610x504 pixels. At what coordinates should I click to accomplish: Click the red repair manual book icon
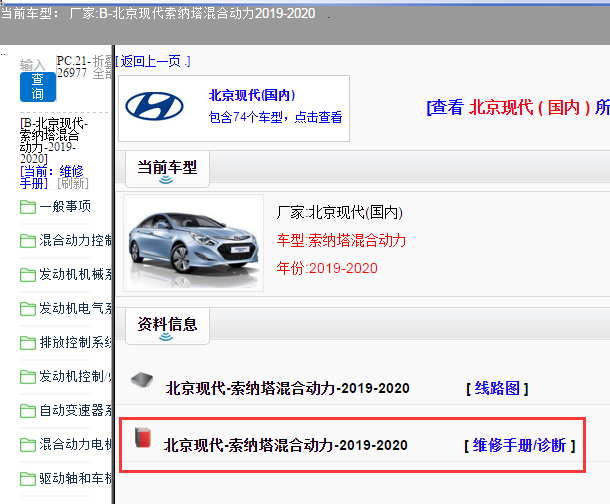(x=143, y=438)
